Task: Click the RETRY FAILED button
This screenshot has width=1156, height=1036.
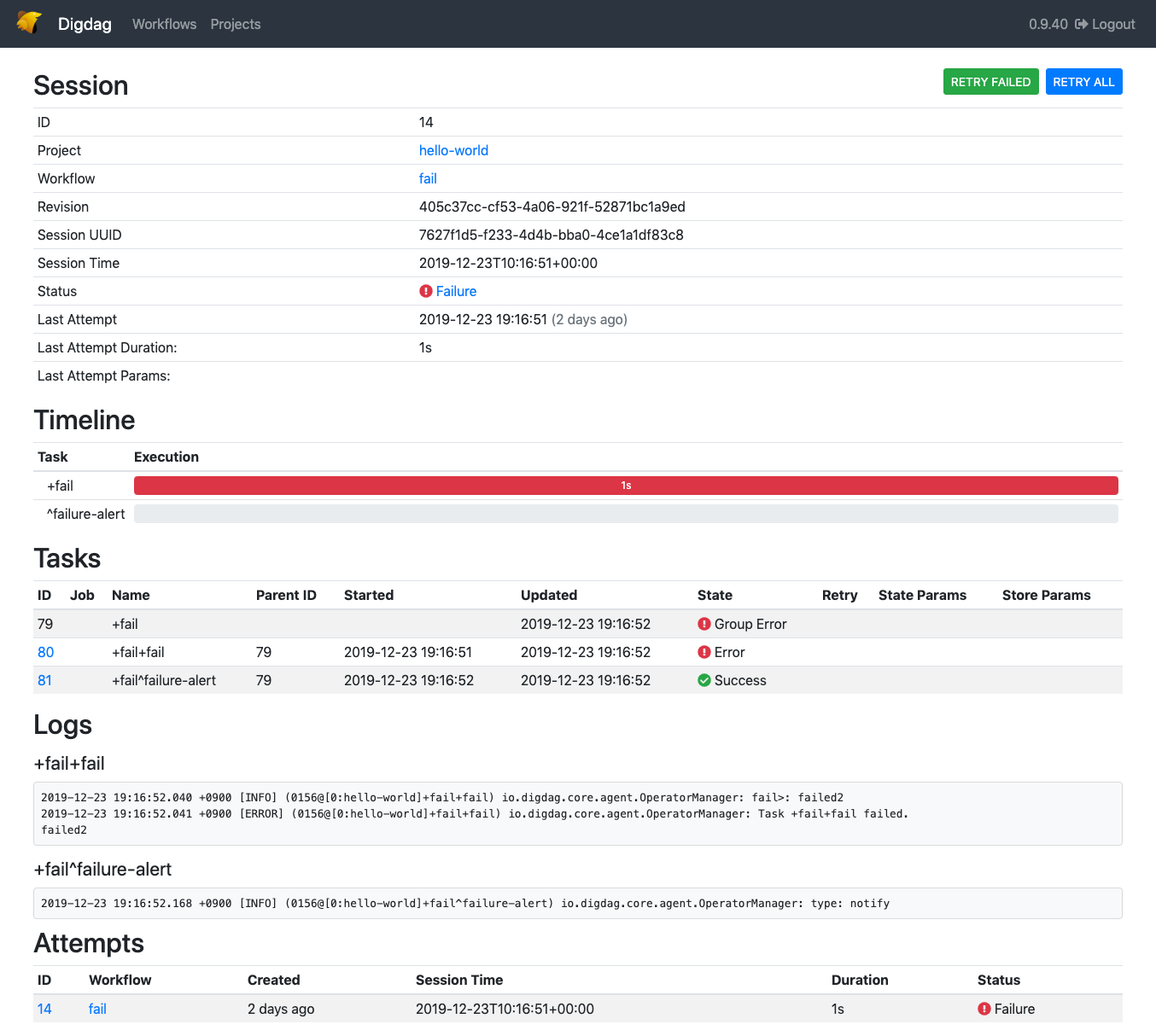Action: (990, 81)
